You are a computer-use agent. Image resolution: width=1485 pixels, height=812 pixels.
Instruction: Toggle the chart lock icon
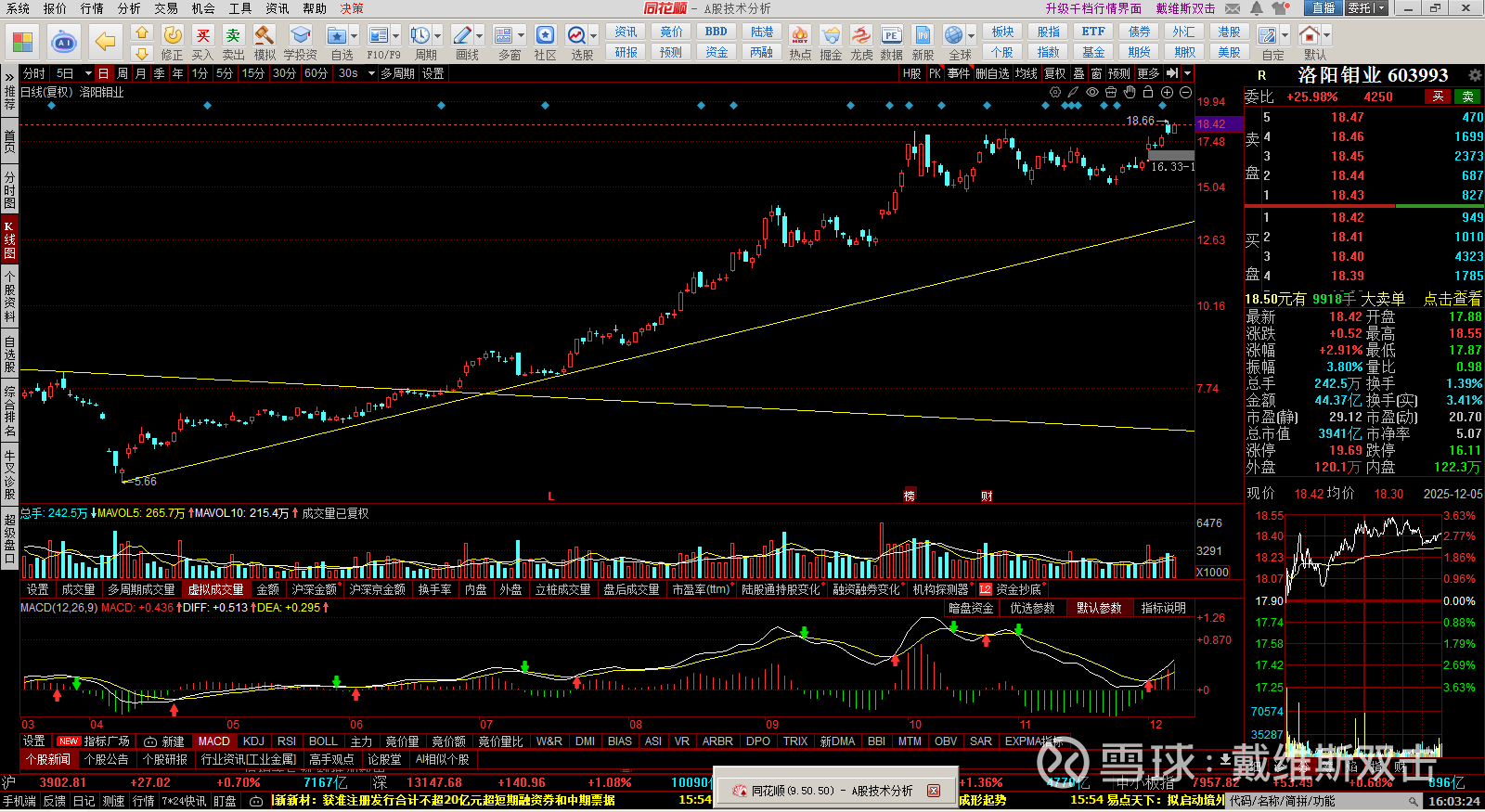coord(1148,92)
